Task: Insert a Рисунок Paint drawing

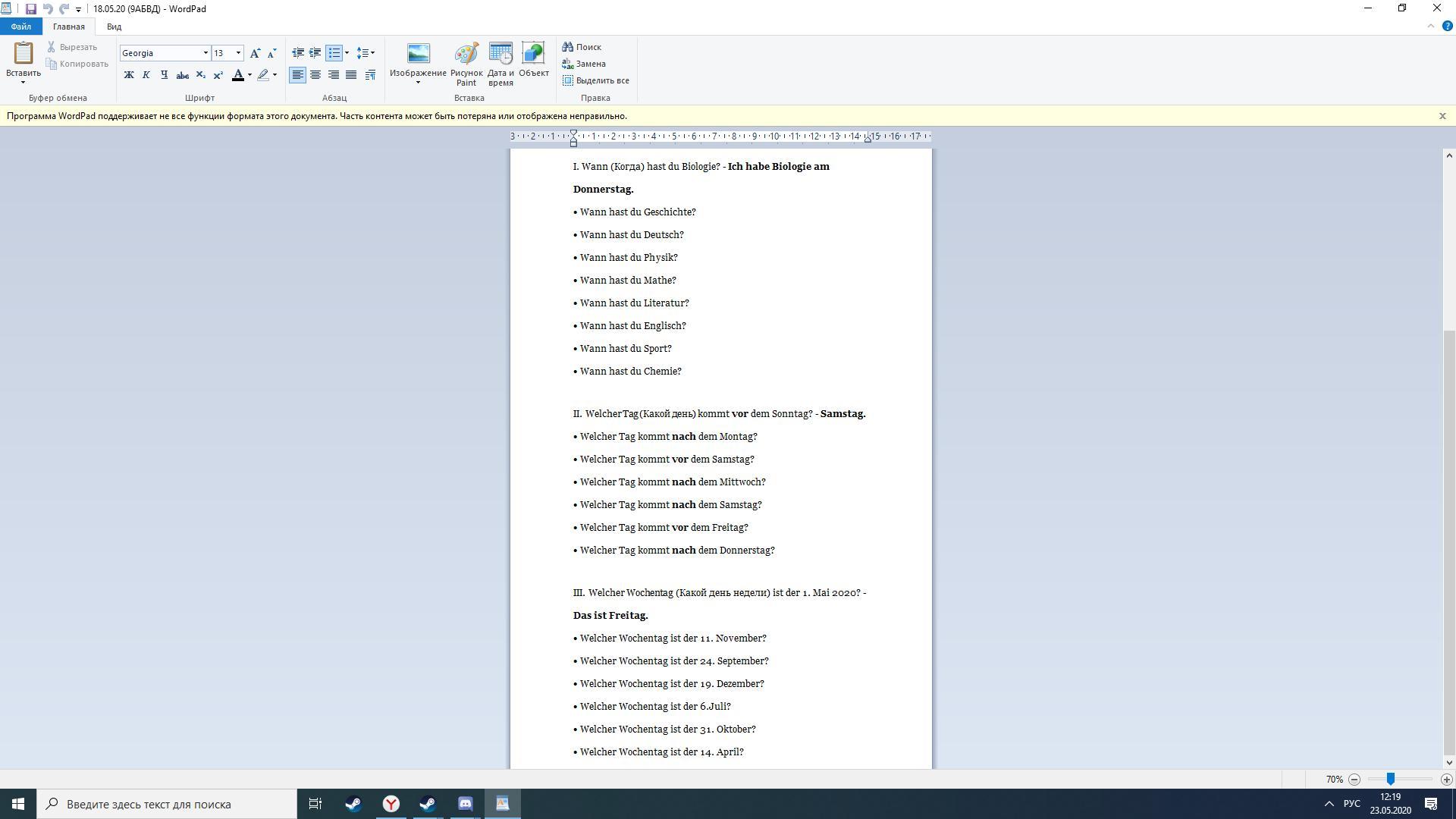Action: pos(466,64)
